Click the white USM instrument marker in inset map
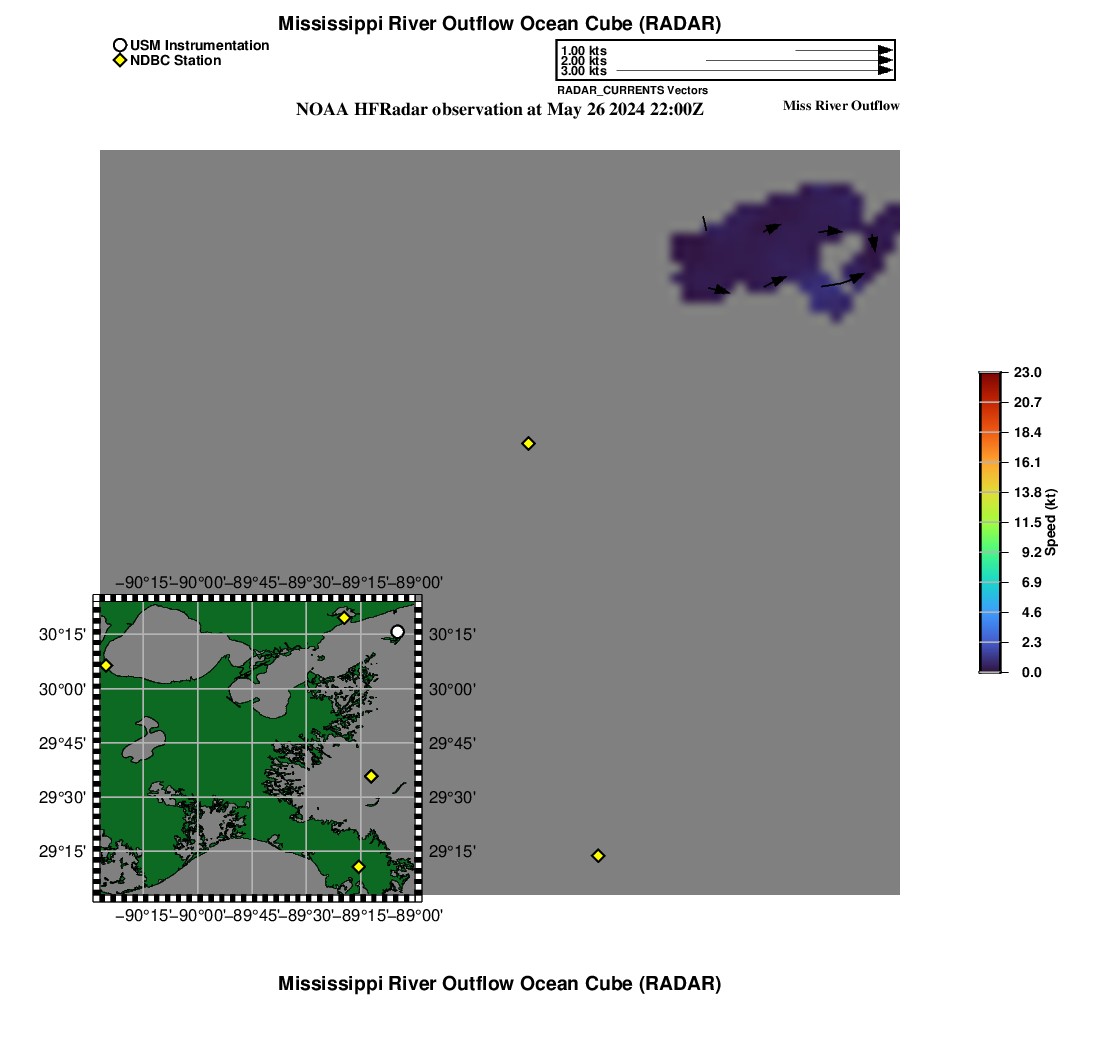The width and height of the screenshot is (1100, 1050). click(397, 632)
